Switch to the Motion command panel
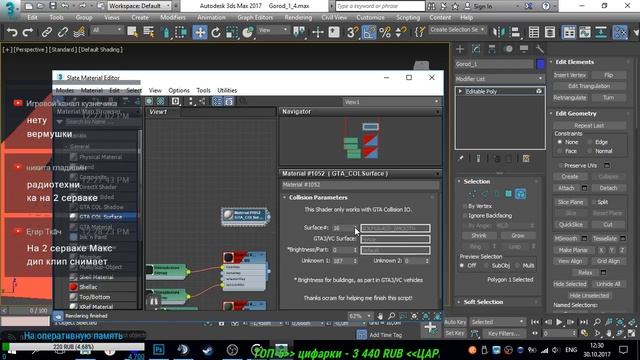640x360 pixels. click(x=508, y=49)
